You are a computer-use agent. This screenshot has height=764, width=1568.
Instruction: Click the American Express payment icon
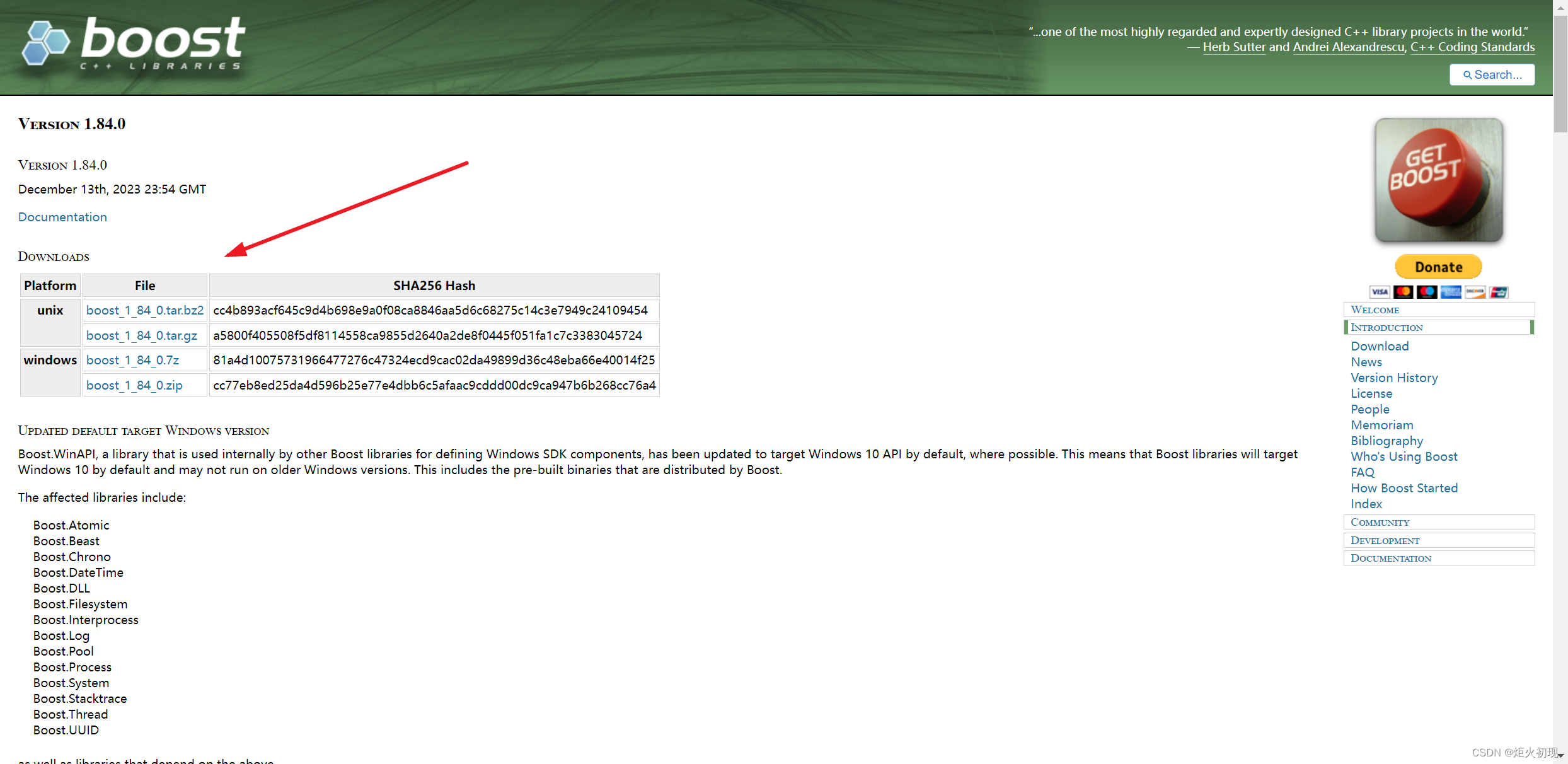point(1452,290)
